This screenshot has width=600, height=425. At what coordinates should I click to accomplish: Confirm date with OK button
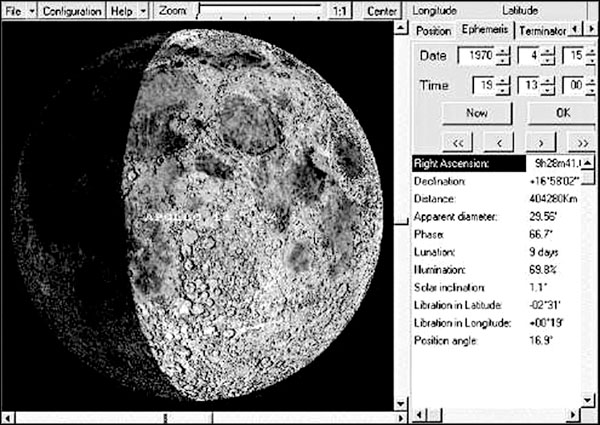click(x=562, y=113)
